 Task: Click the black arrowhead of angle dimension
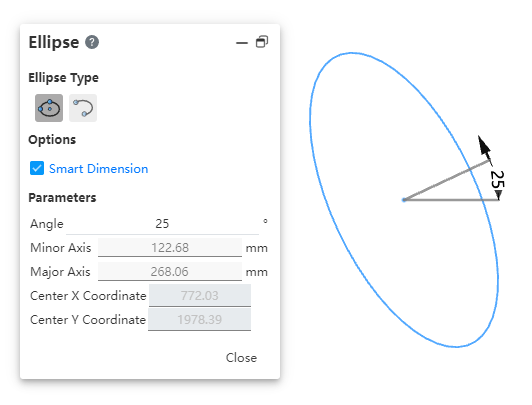(x=484, y=145)
